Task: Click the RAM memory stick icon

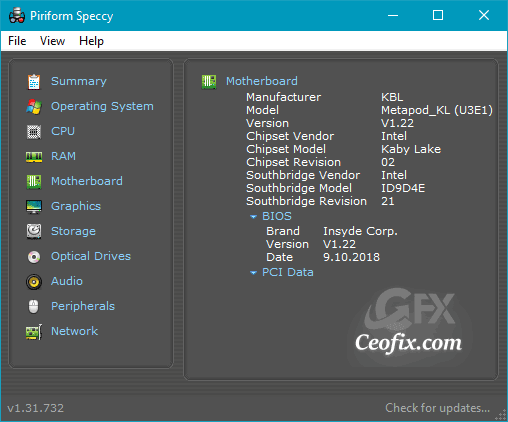Action: click(34, 157)
